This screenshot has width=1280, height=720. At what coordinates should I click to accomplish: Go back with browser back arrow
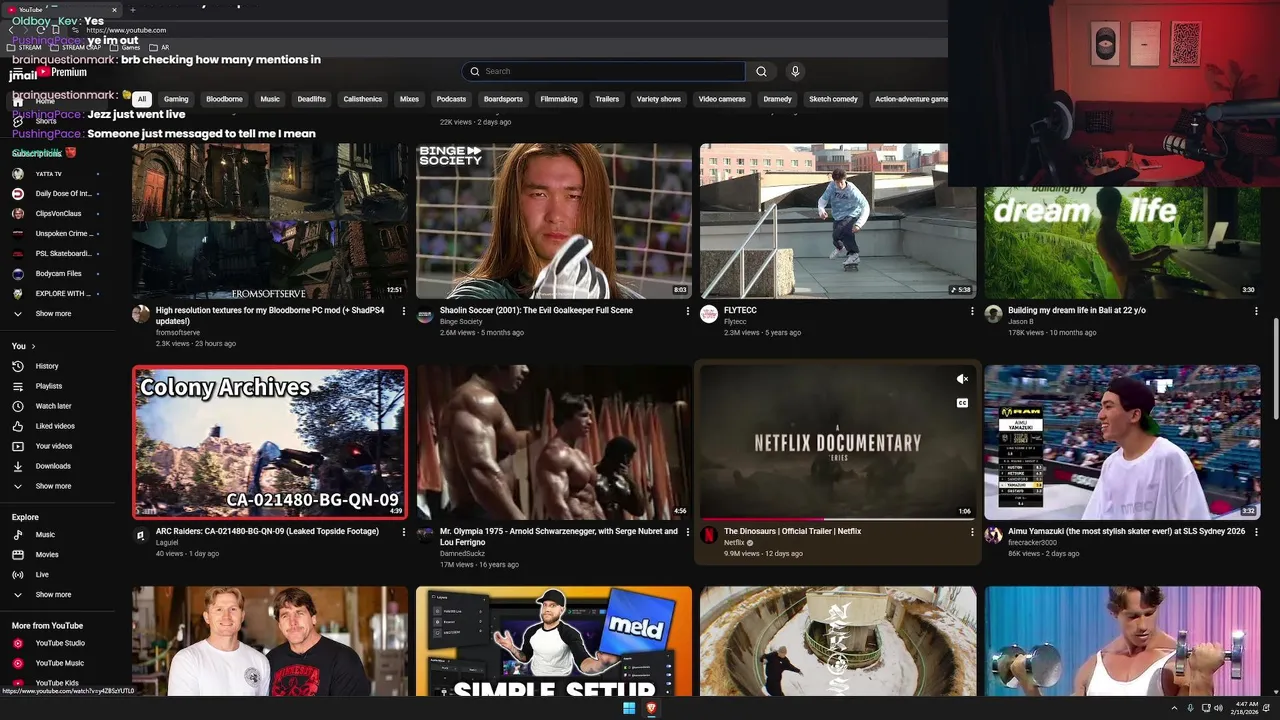[11, 30]
